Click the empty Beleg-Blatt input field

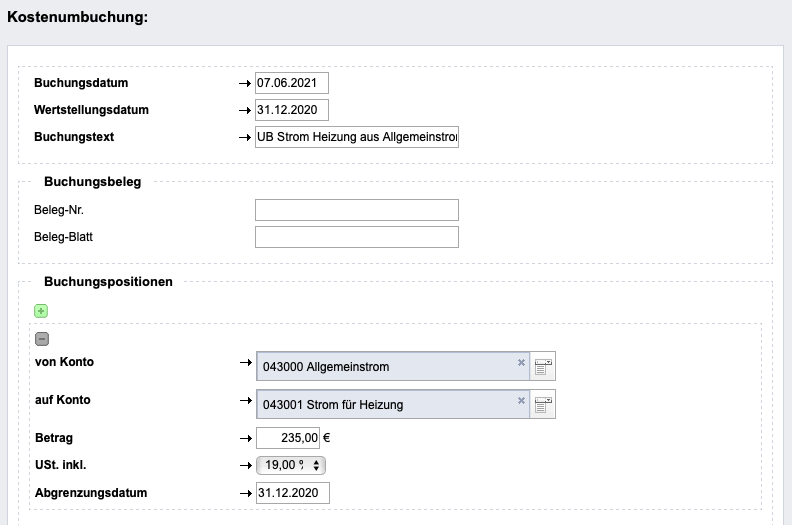click(357, 237)
